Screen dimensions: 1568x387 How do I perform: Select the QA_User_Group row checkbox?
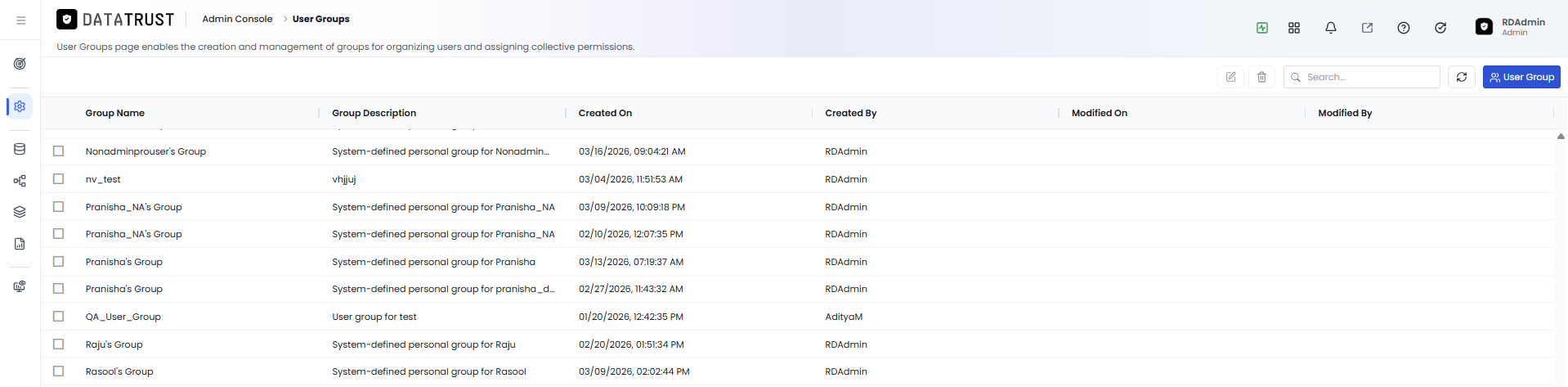click(58, 316)
